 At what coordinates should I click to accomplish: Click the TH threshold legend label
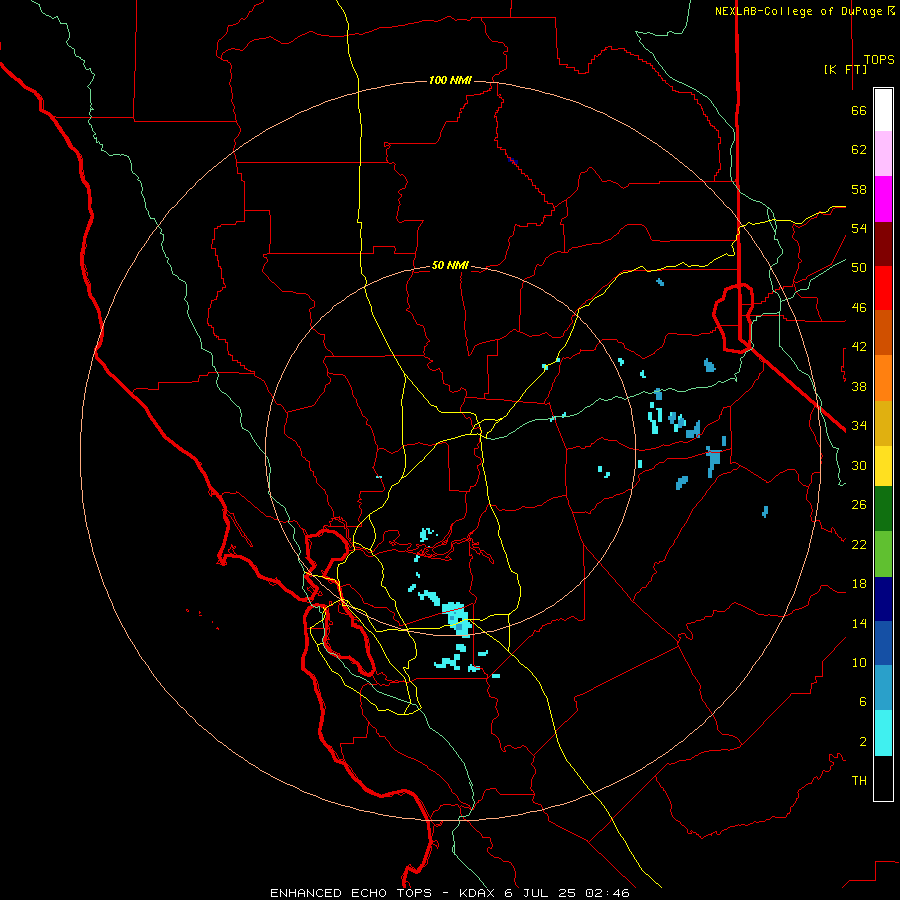[x=859, y=781]
